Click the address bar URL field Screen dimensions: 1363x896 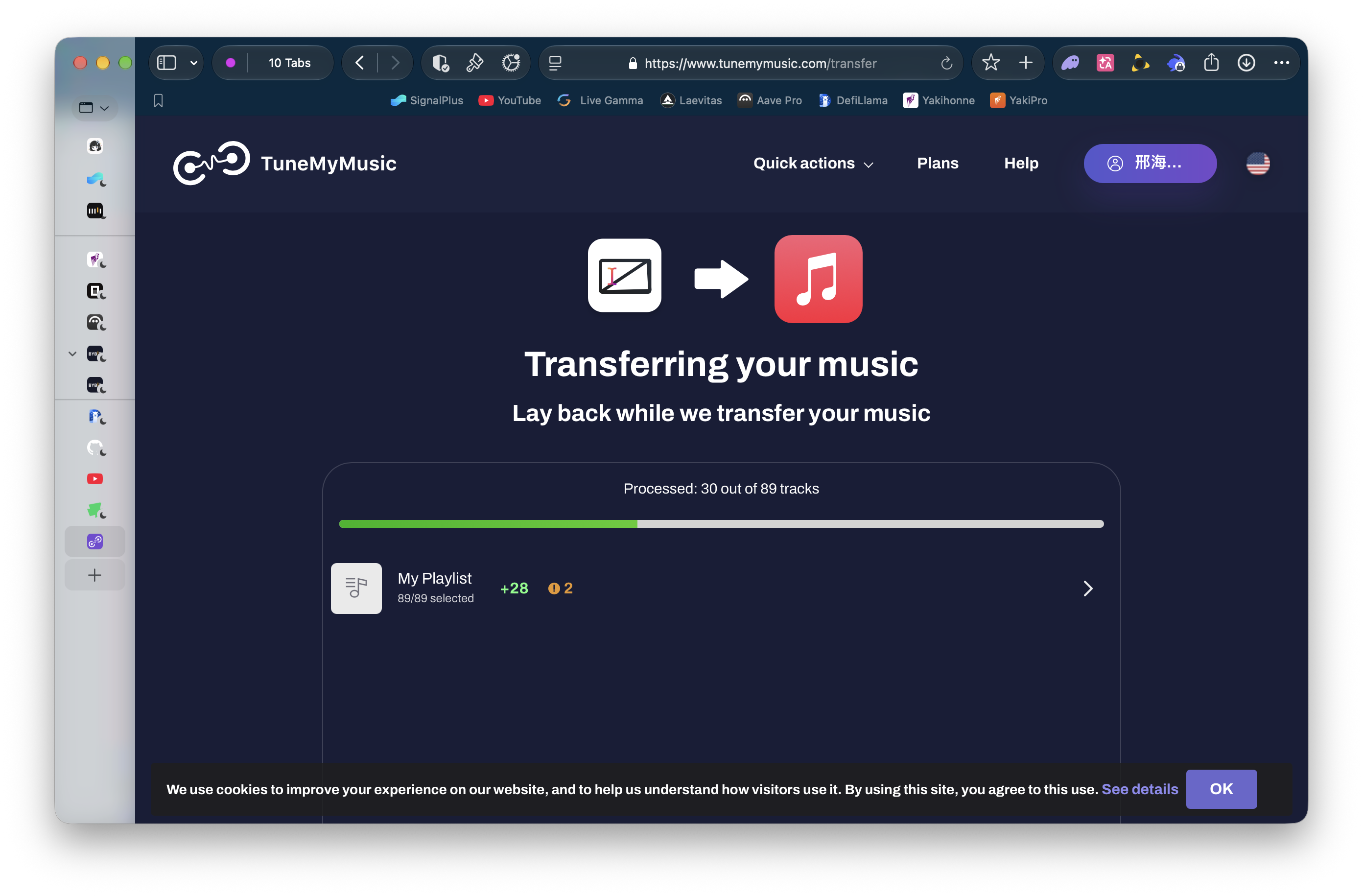click(x=752, y=63)
